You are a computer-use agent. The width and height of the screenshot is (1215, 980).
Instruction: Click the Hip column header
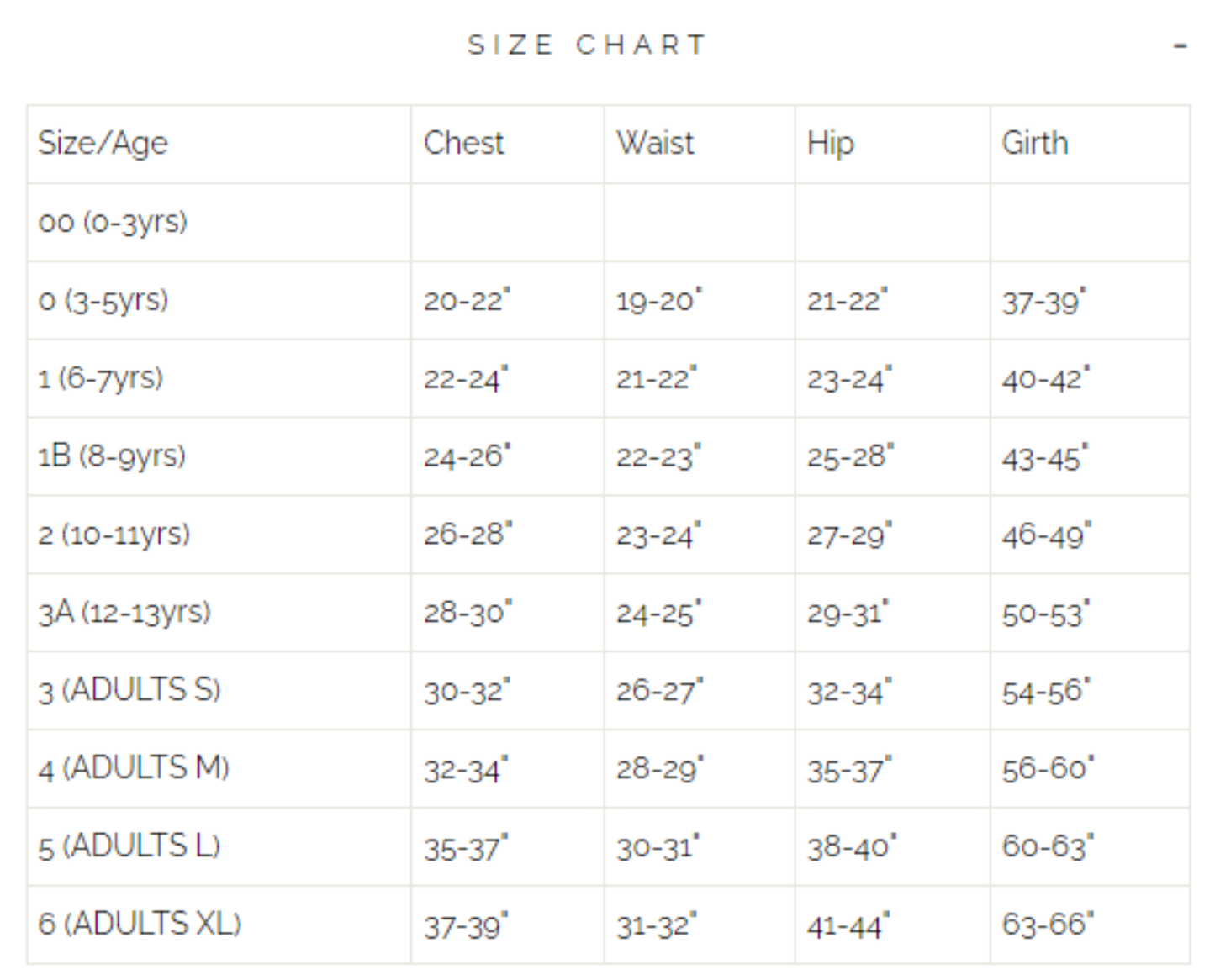click(x=830, y=144)
